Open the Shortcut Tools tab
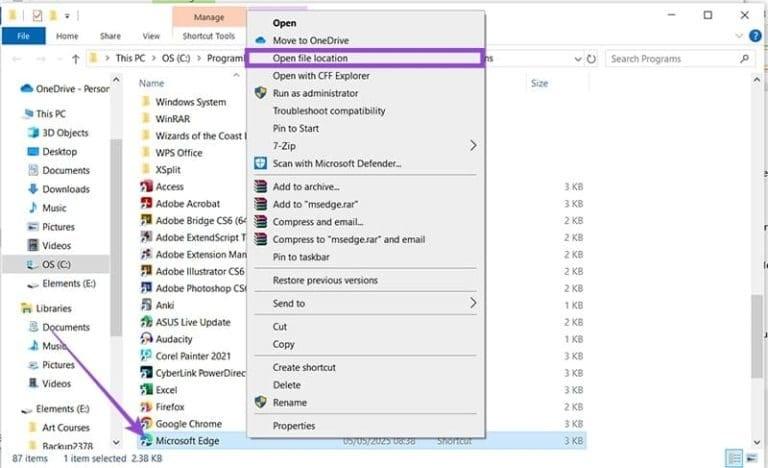The height and width of the screenshot is (468, 768). pyautogui.click(x=206, y=36)
